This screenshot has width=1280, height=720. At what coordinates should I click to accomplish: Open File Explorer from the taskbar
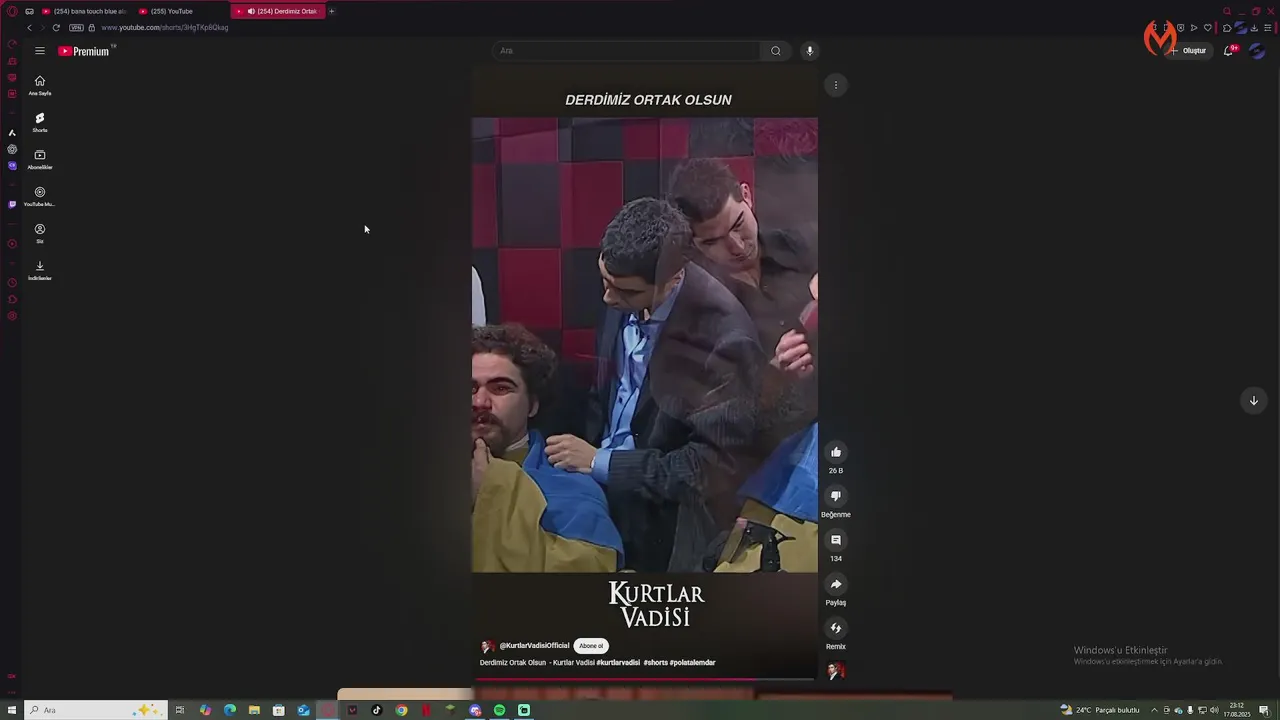pyautogui.click(x=254, y=710)
